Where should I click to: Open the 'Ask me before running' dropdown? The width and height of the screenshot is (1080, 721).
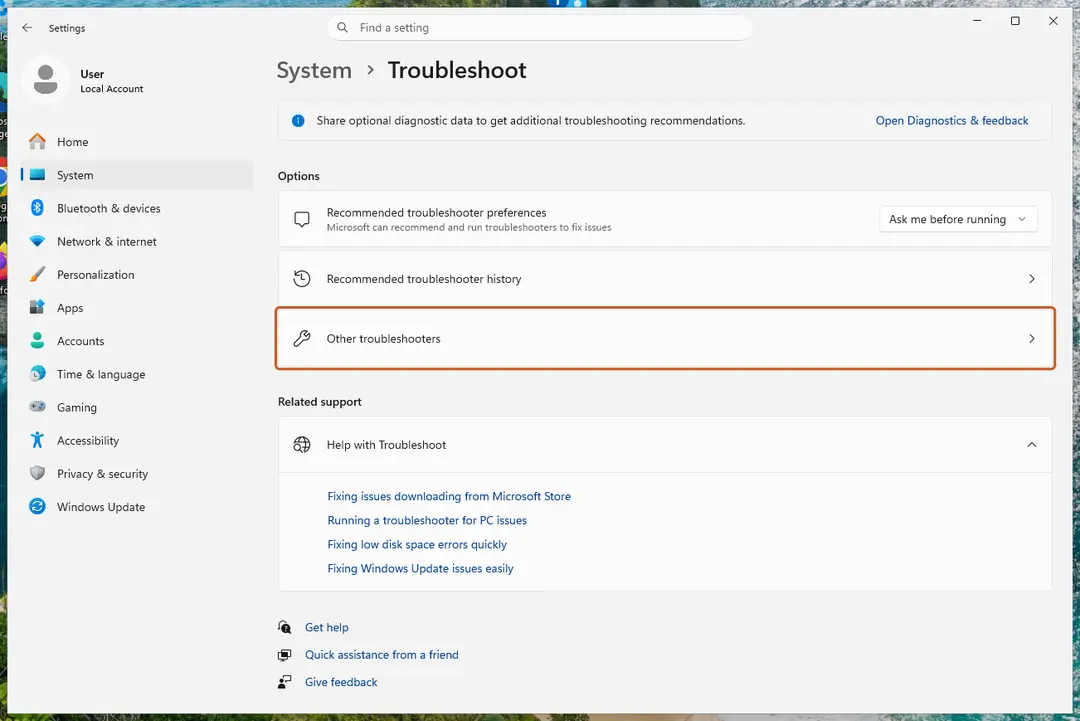pos(958,219)
